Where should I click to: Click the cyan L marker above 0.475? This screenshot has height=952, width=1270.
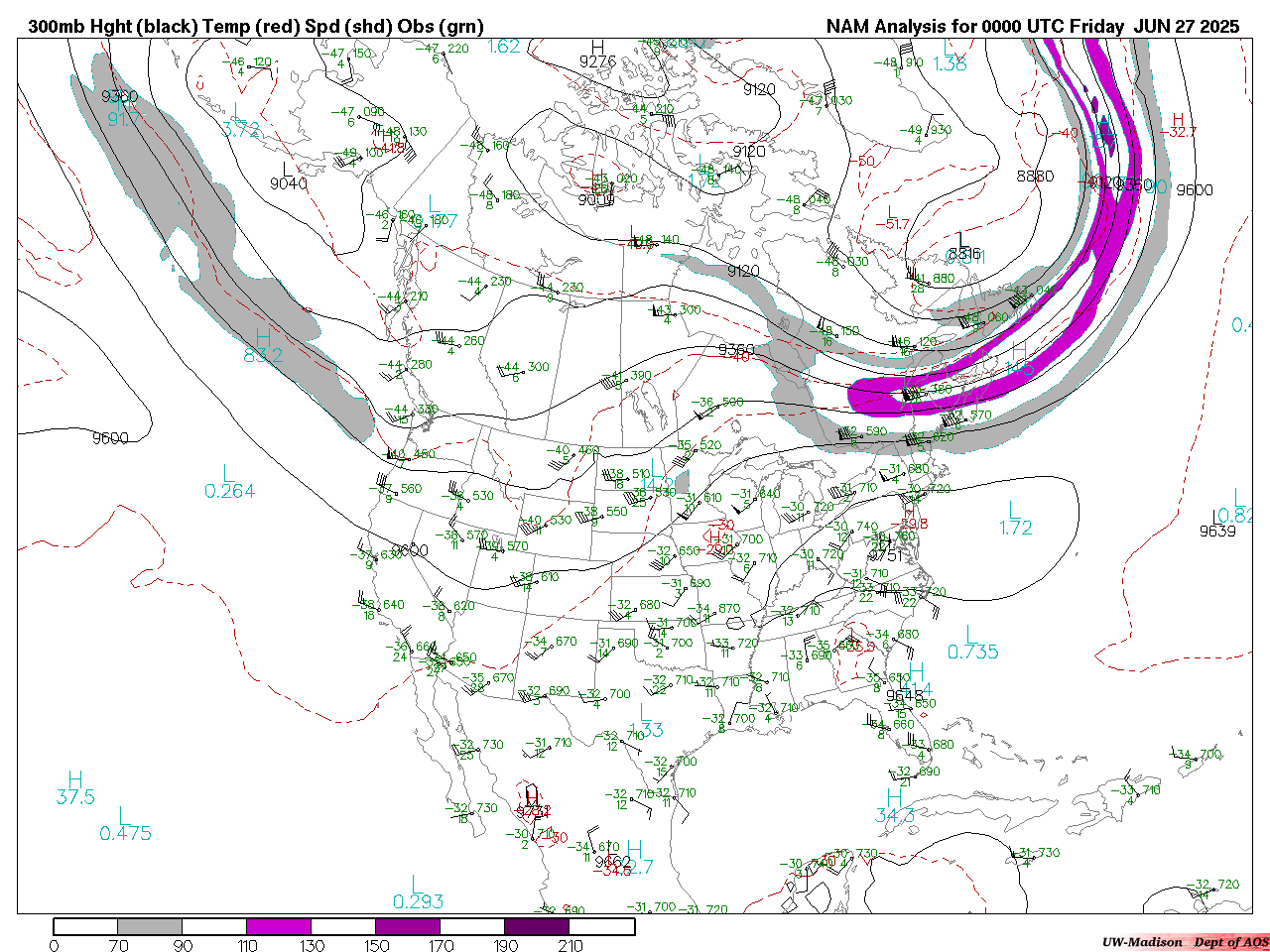(x=122, y=815)
